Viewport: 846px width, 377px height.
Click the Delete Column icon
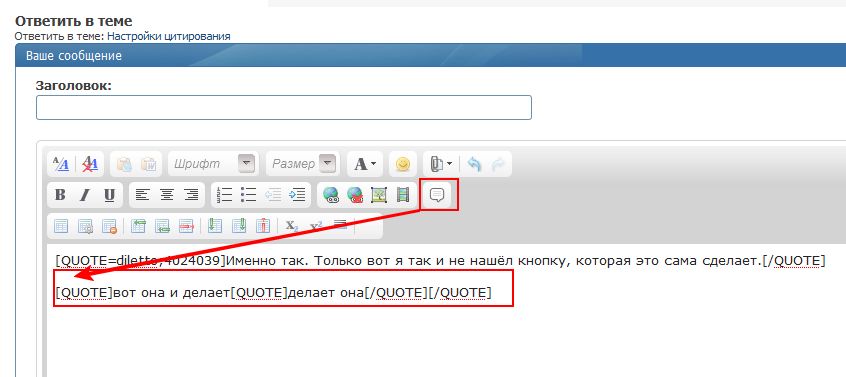[263, 225]
